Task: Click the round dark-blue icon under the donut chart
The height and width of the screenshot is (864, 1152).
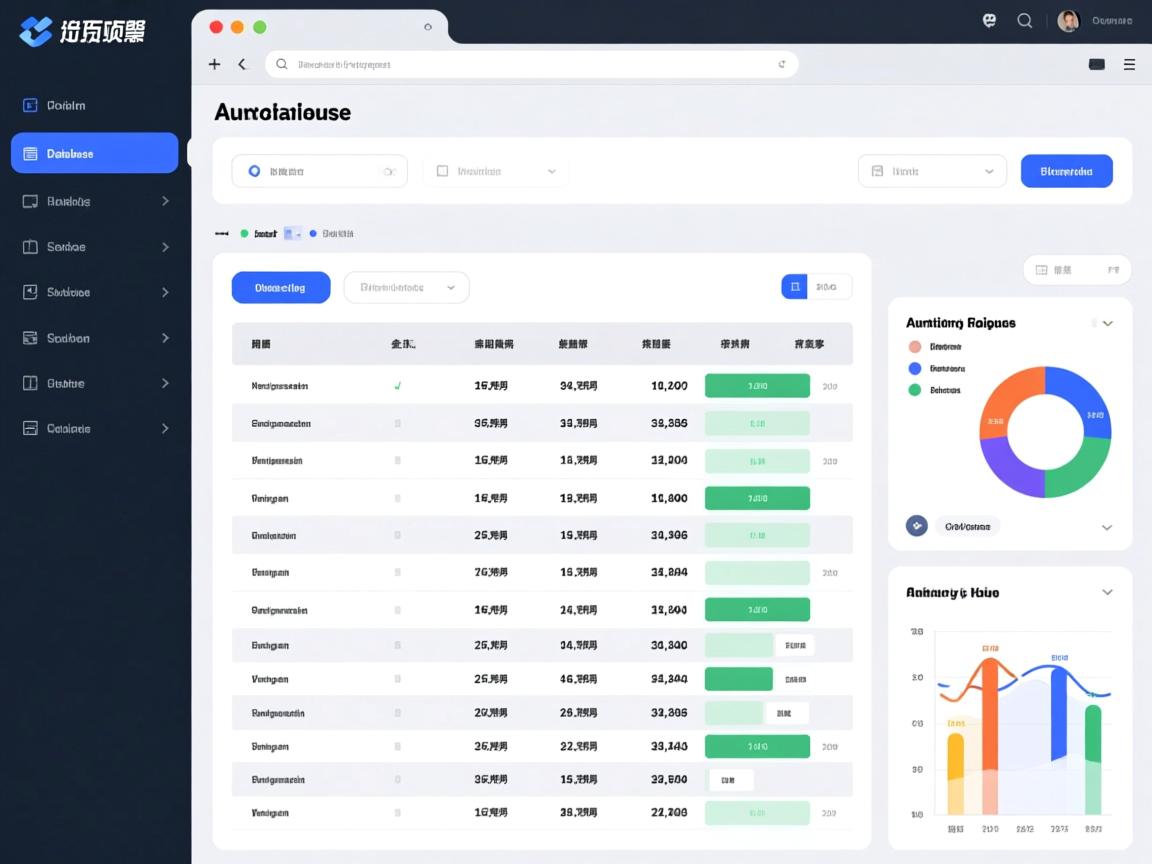Action: pos(916,525)
